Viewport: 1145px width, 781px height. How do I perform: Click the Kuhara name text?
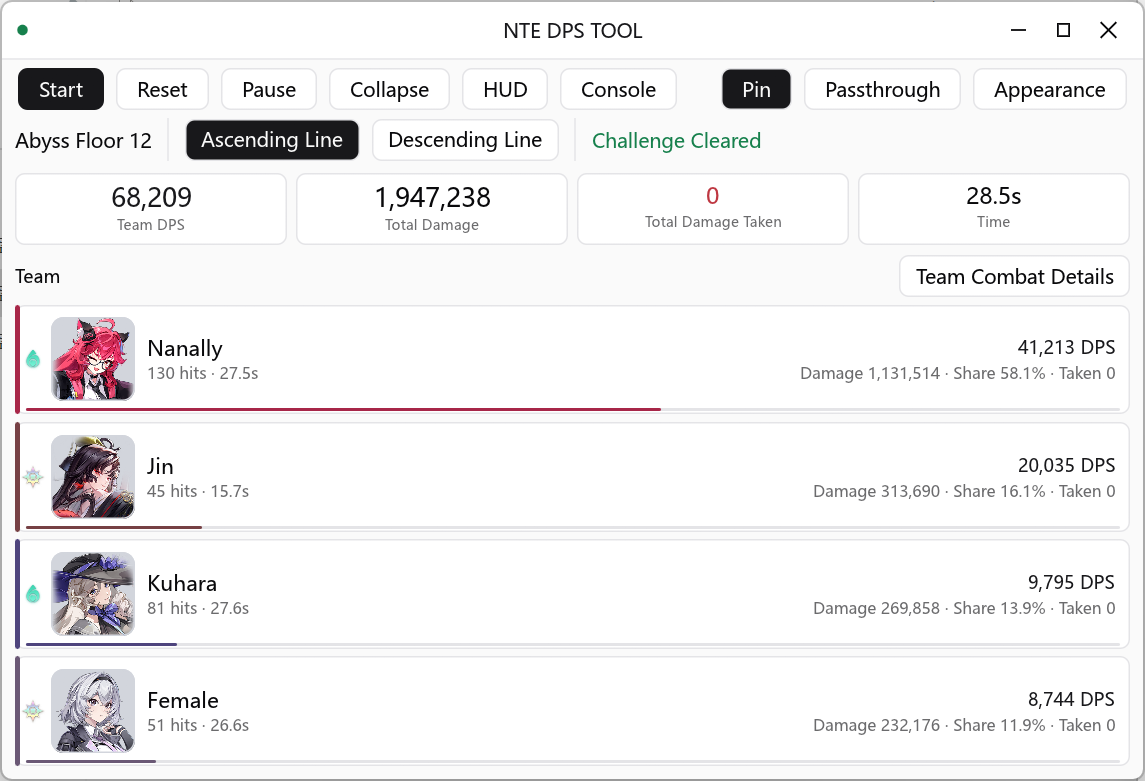[182, 583]
